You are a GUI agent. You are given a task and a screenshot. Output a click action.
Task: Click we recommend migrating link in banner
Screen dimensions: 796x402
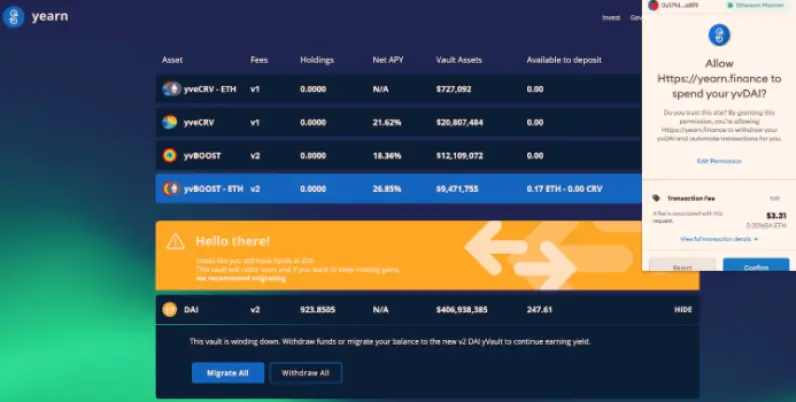[x=241, y=278]
